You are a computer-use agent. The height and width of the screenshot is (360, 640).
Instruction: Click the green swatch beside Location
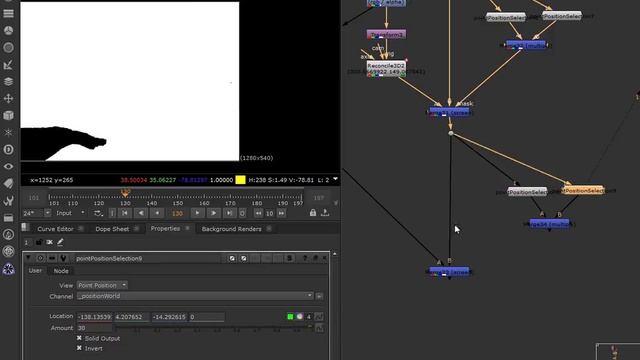pos(290,316)
